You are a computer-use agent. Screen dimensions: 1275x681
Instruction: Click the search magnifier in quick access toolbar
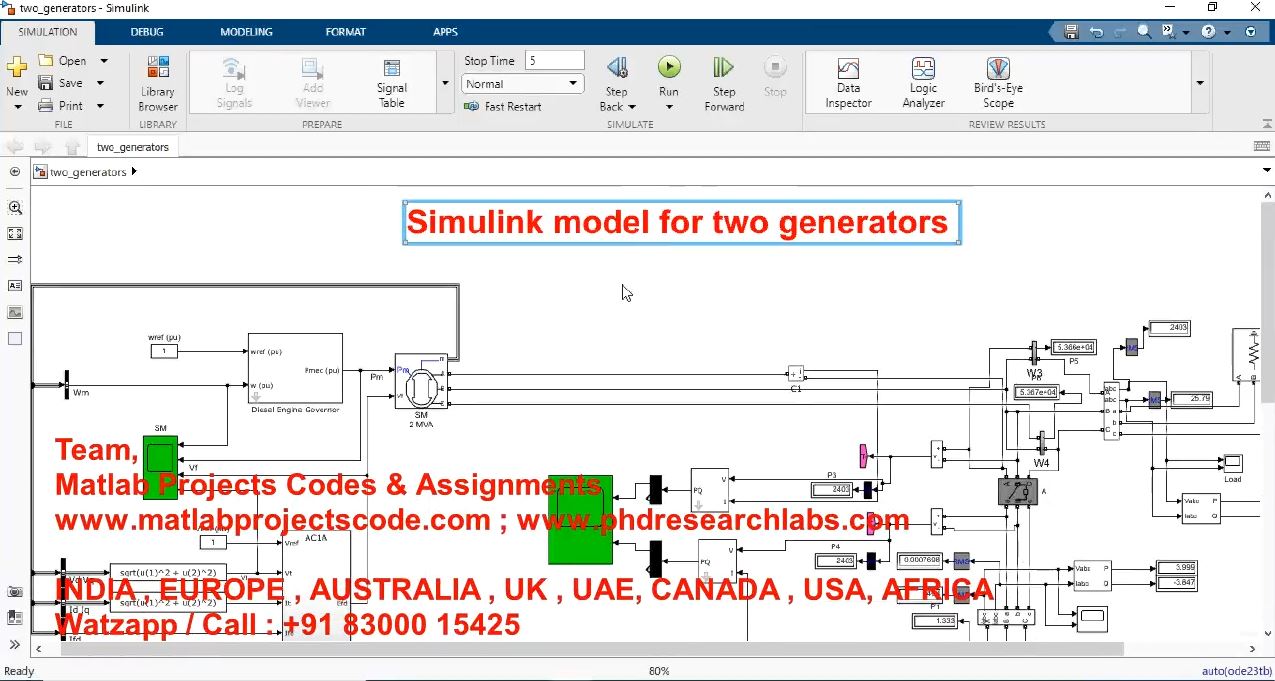pyautogui.click(x=1144, y=32)
